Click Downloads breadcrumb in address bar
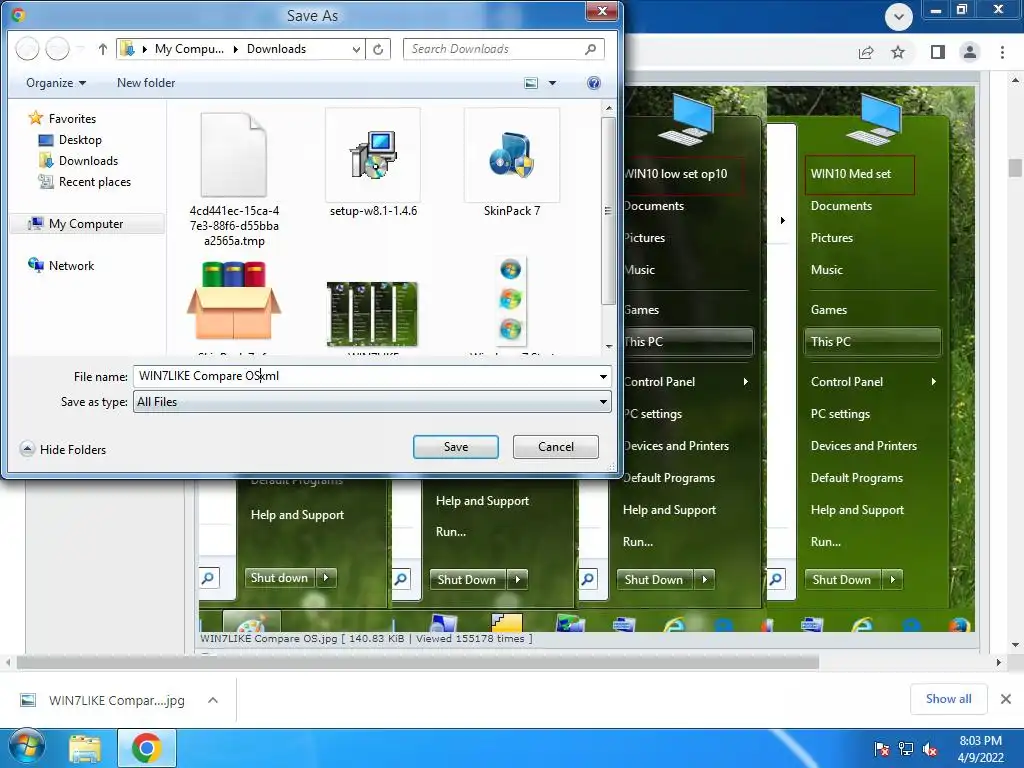Image resolution: width=1024 pixels, height=768 pixels. tap(276, 49)
